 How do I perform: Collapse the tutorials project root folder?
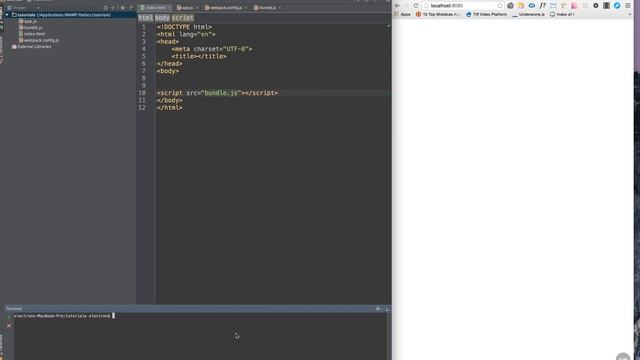[x=7, y=15]
